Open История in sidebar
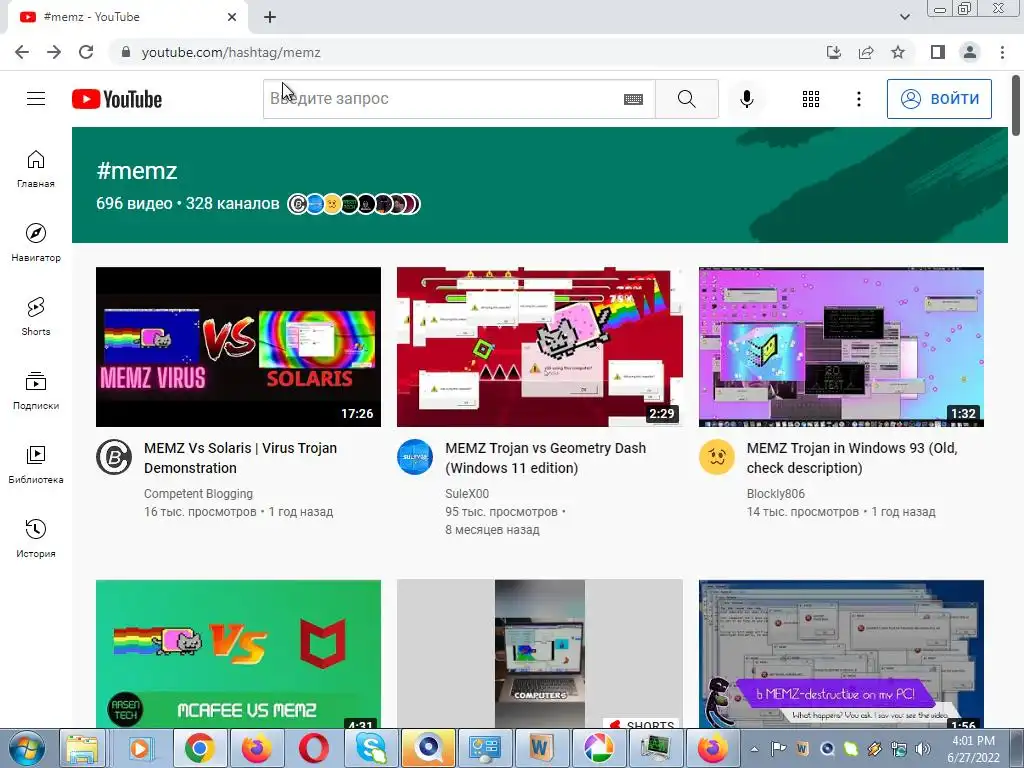The image size is (1024, 768). 36,538
